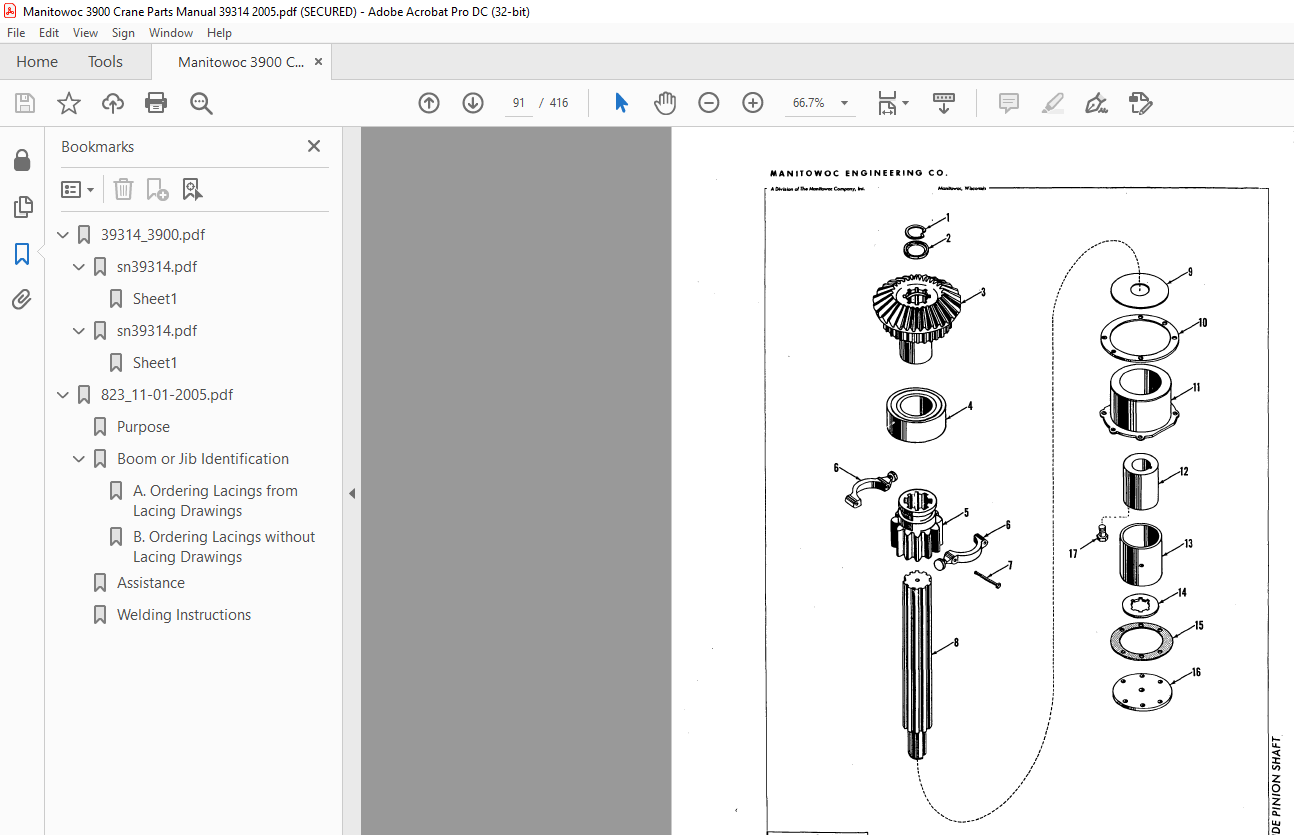
Task: Select second Sheet1 bookmark near 823_11-01-2005.pdf
Action: [x=155, y=363]
